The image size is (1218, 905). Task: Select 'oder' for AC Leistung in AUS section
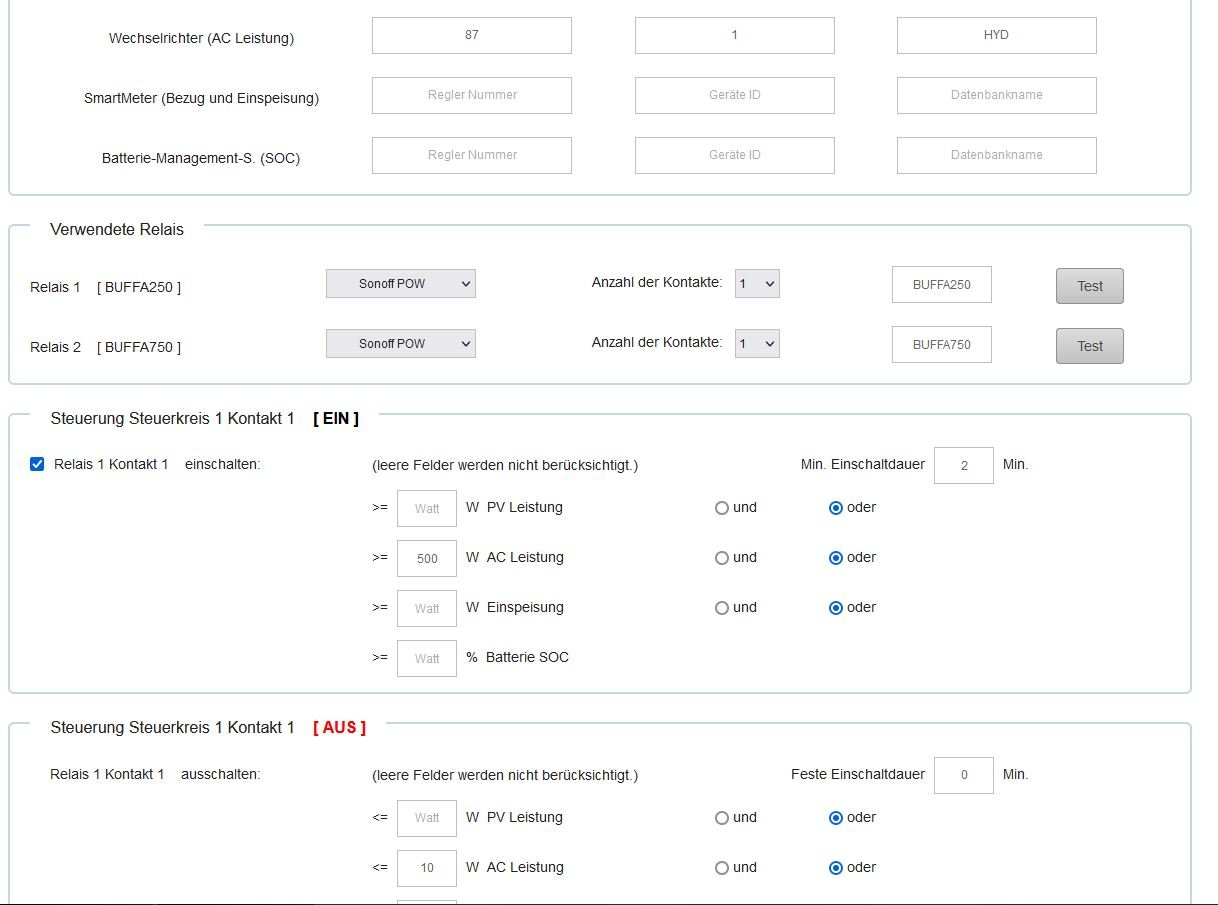pyautogui.click(x=836, y=868)
